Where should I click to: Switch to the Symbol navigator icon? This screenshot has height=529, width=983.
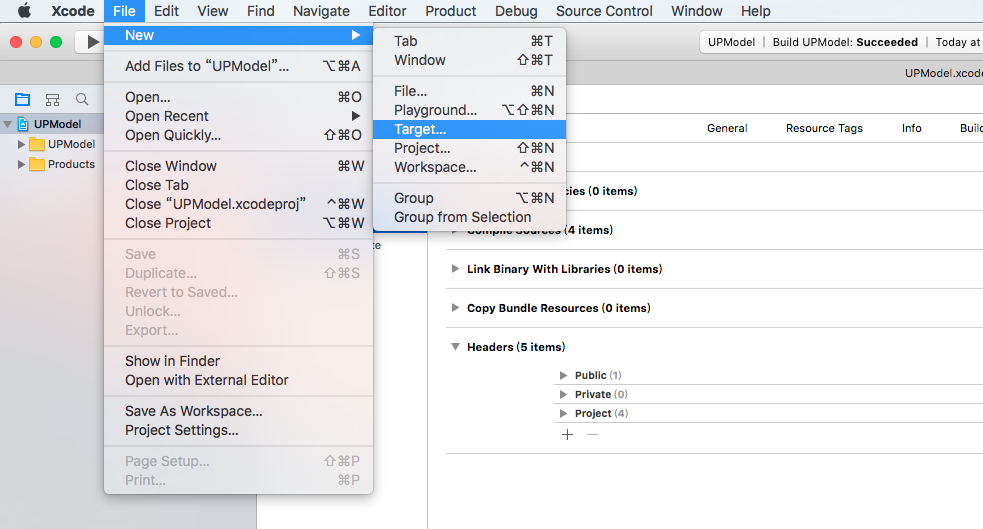click(x=52, y=99)
